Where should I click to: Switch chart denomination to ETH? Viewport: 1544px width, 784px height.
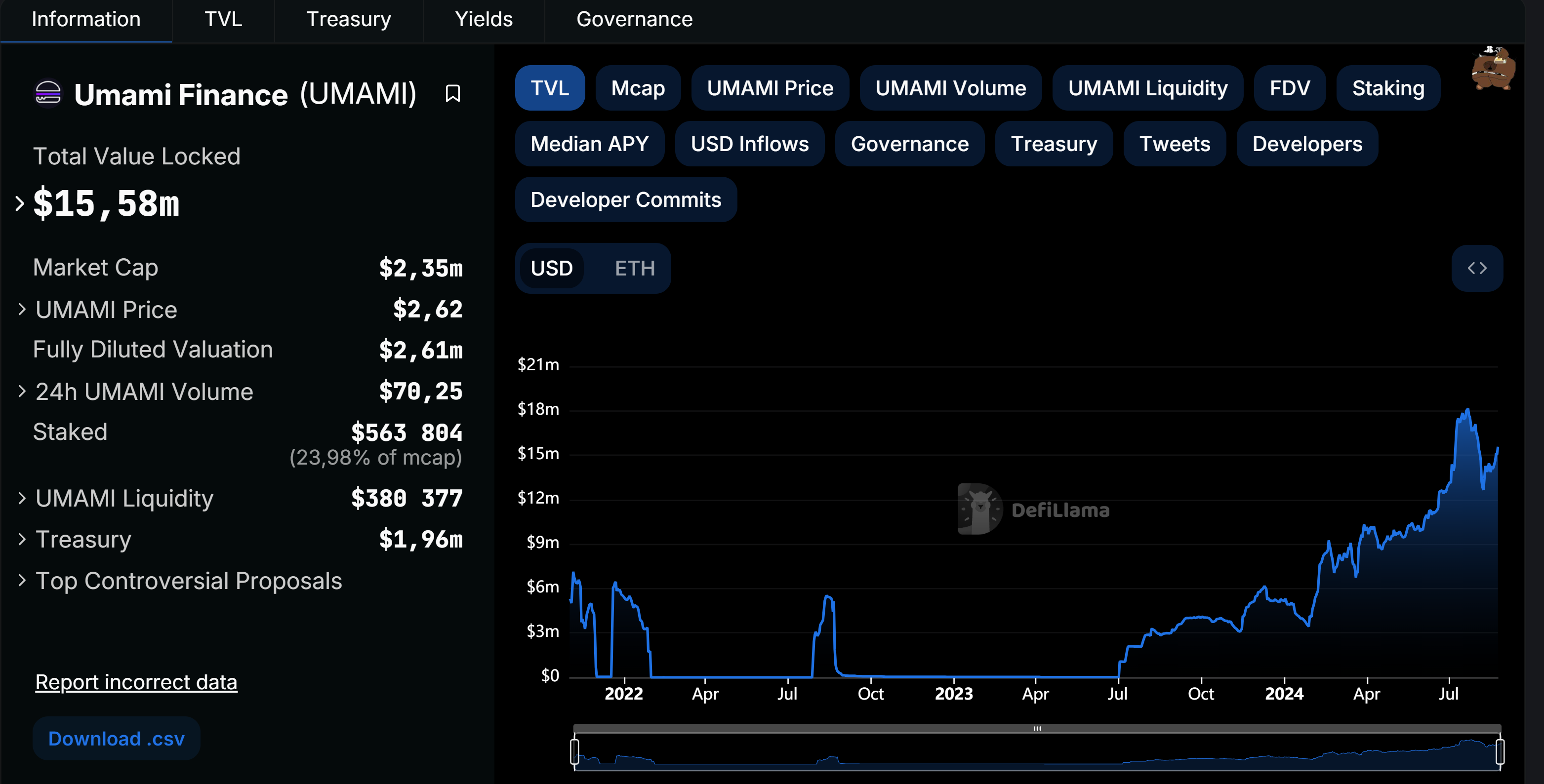tap(634, 268)
